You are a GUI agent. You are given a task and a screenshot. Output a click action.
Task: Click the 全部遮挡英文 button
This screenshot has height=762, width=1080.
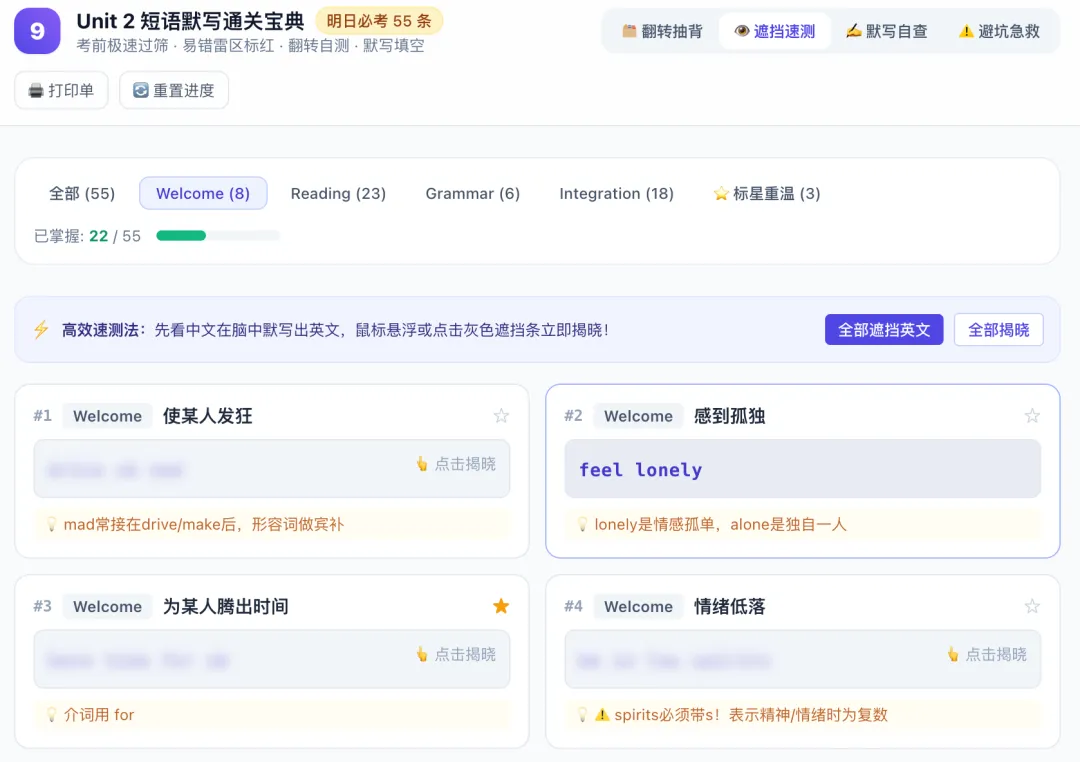[884, 330]
